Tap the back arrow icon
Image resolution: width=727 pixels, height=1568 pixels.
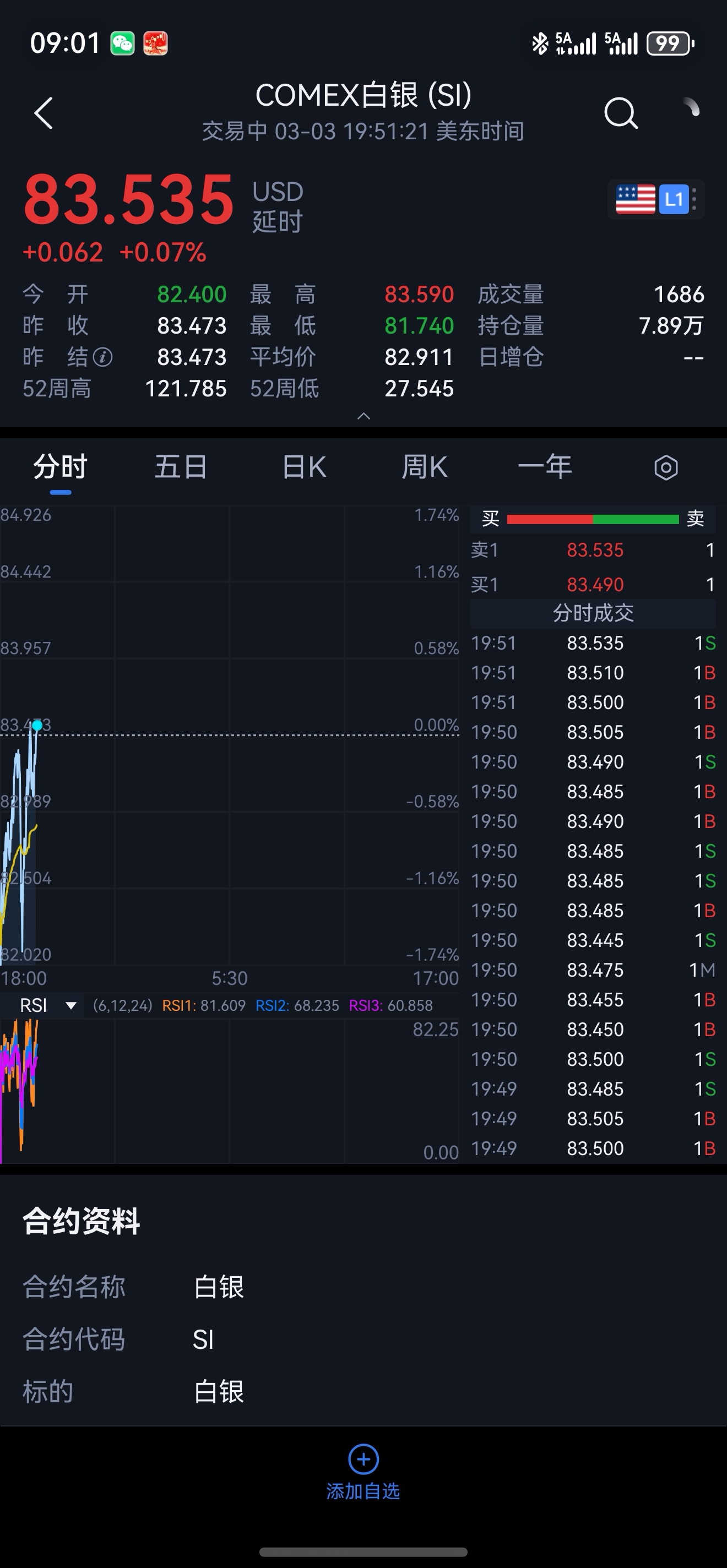(44, 113)
